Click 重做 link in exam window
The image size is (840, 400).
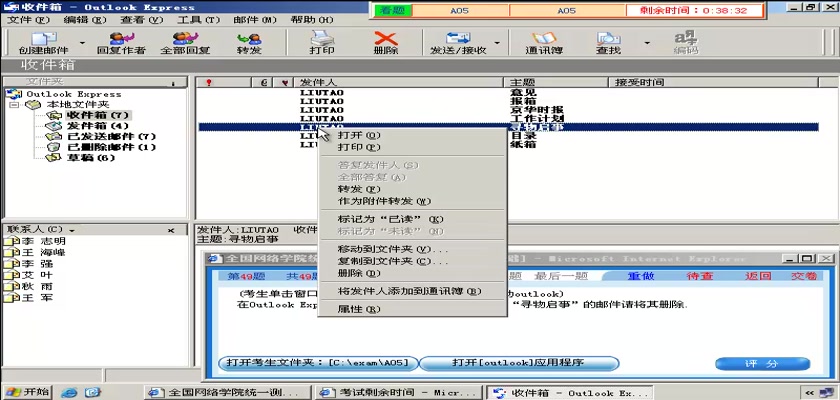pyautogui.click(x=641, y=276)
